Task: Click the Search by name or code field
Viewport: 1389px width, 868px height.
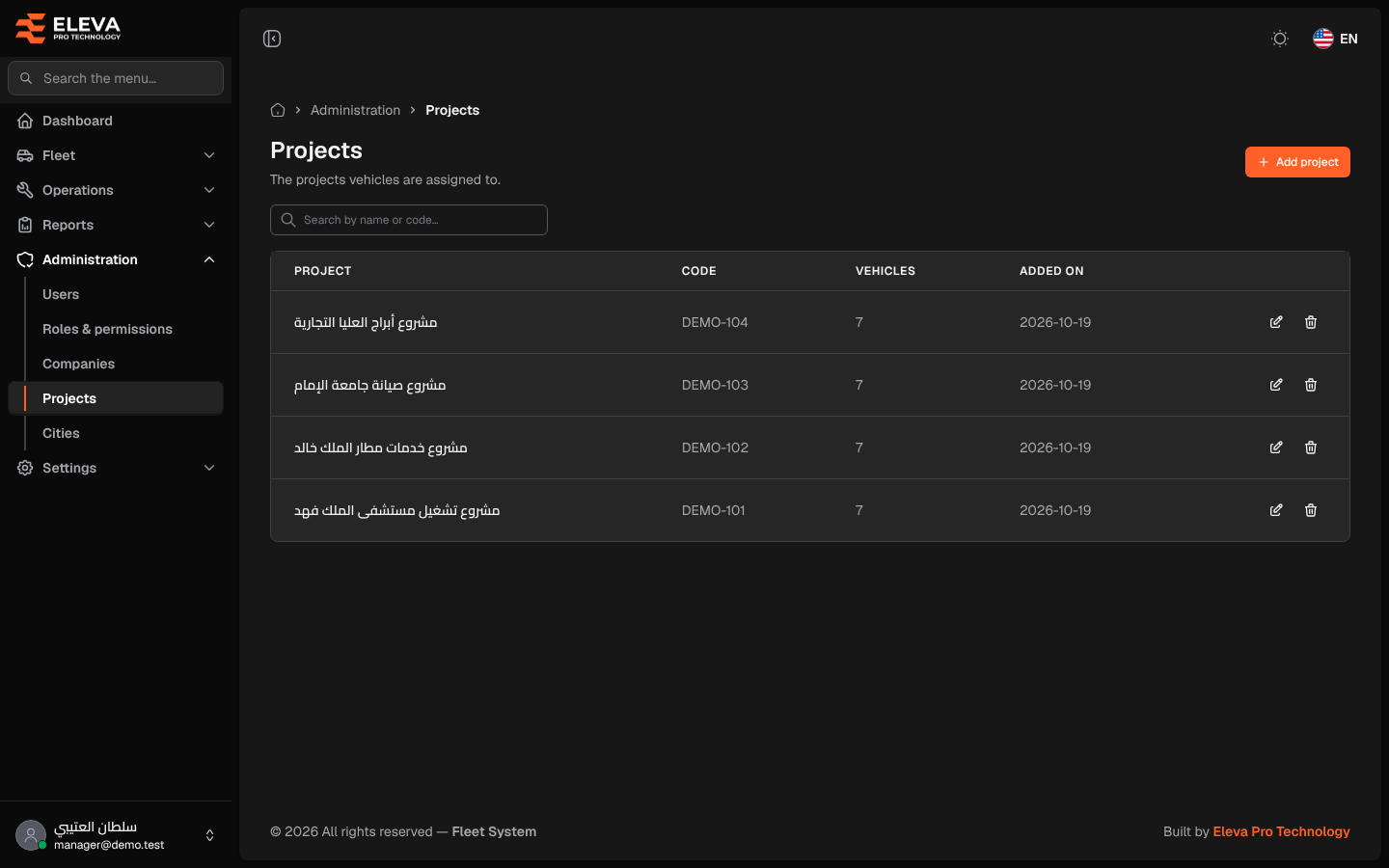Action: [x=409, y=220]
